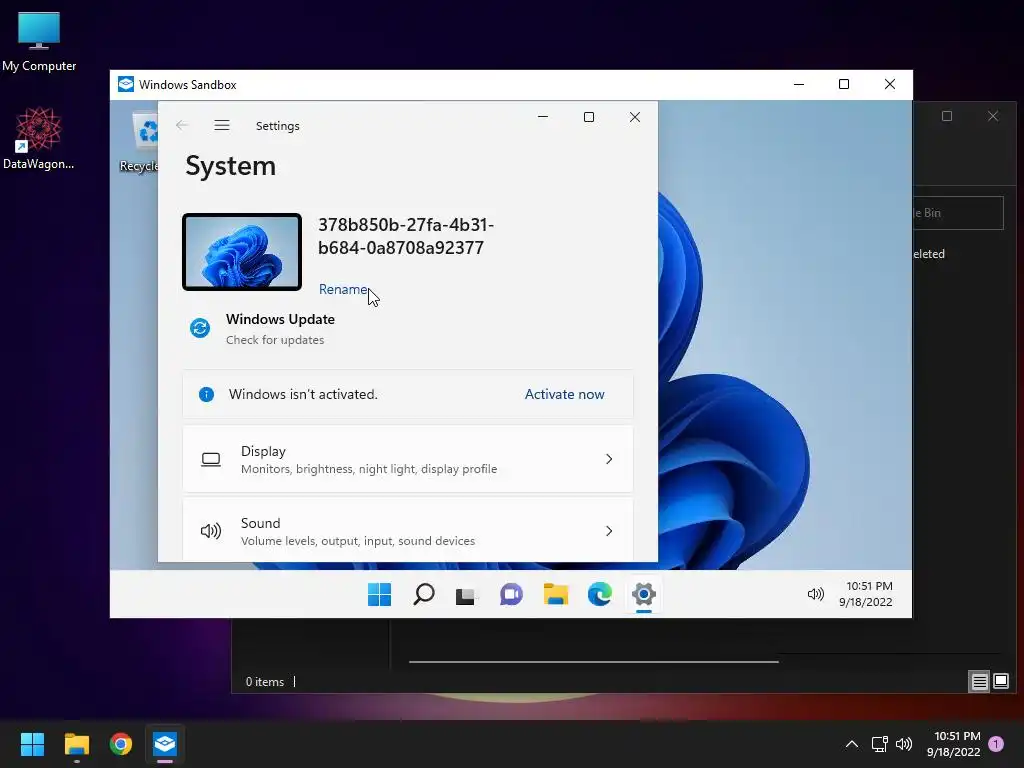The height and width of the screenshot is (768, 1024).
Task: Click the volume icon in the Sandbox tray
Action: click(x=816, y=594)
